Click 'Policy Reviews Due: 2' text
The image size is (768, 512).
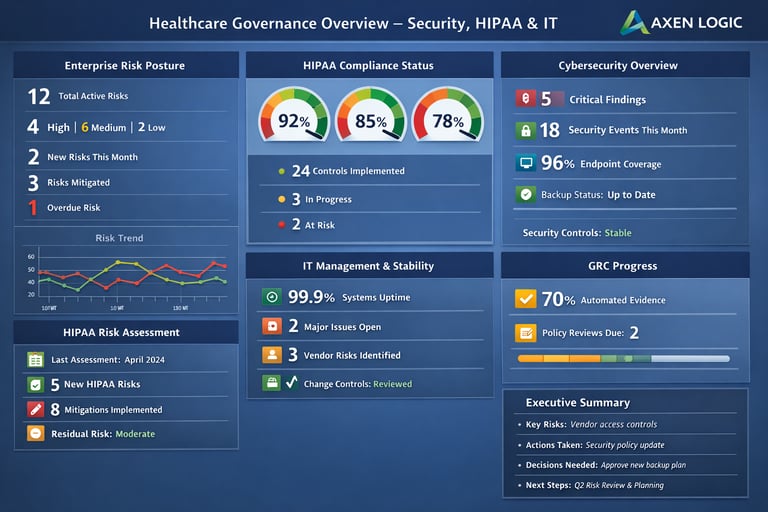(x=590, y=333)
